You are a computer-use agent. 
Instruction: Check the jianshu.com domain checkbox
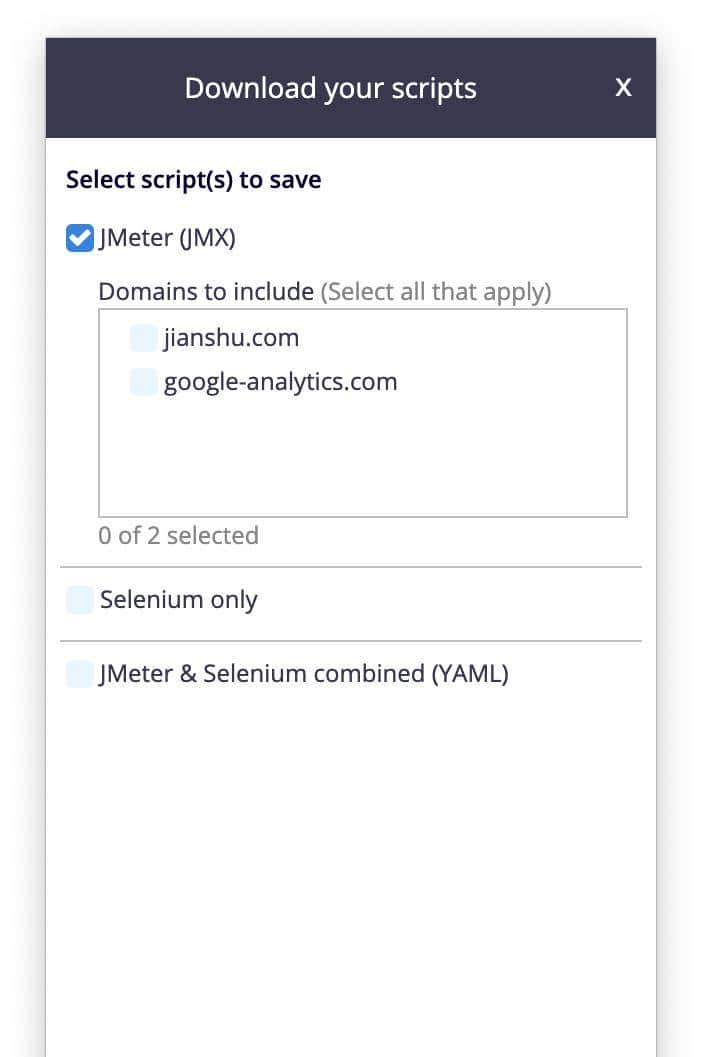pos(143,338)
